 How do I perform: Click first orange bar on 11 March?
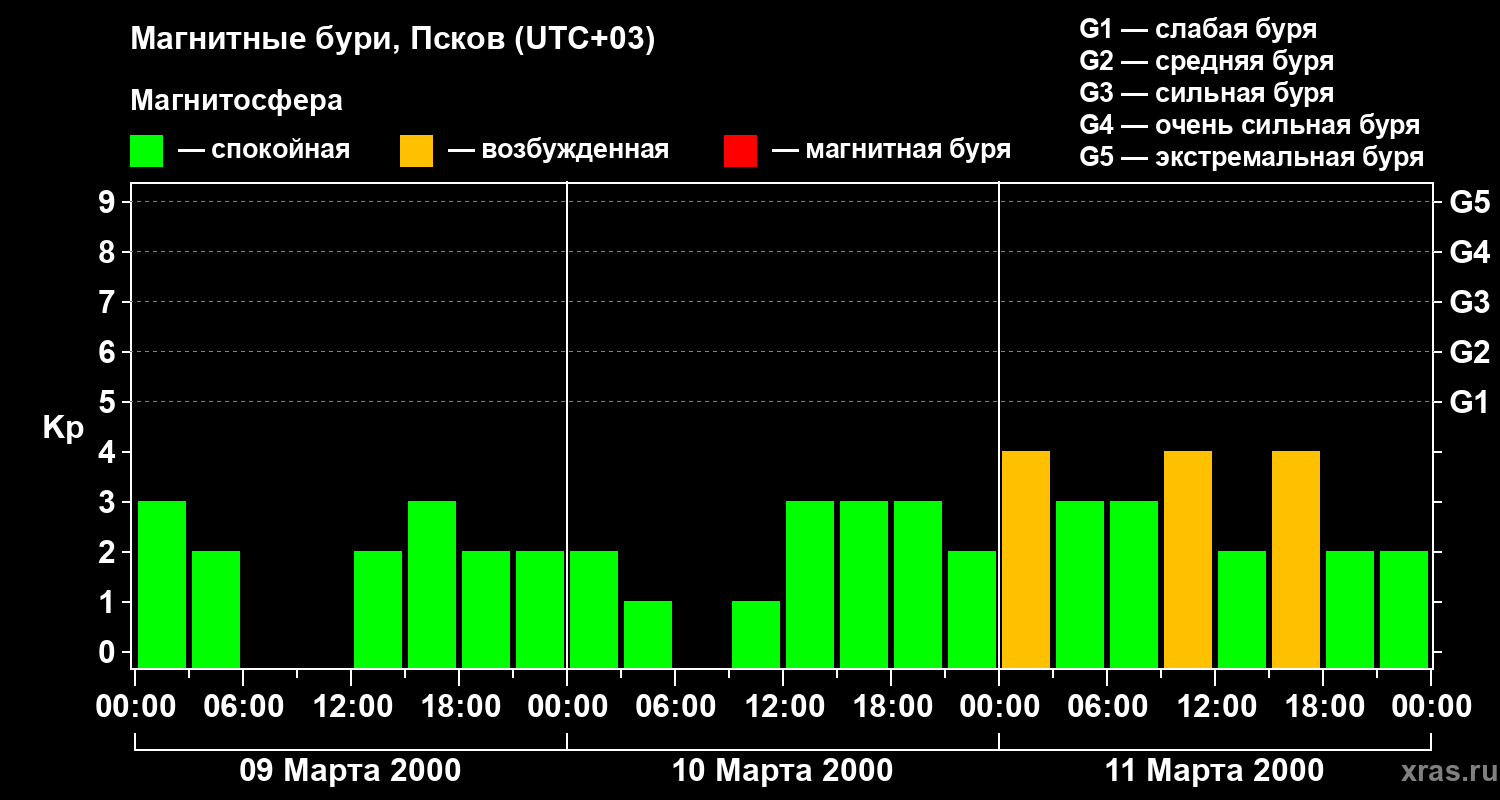pyautogui.click(x=1026, y=560)
